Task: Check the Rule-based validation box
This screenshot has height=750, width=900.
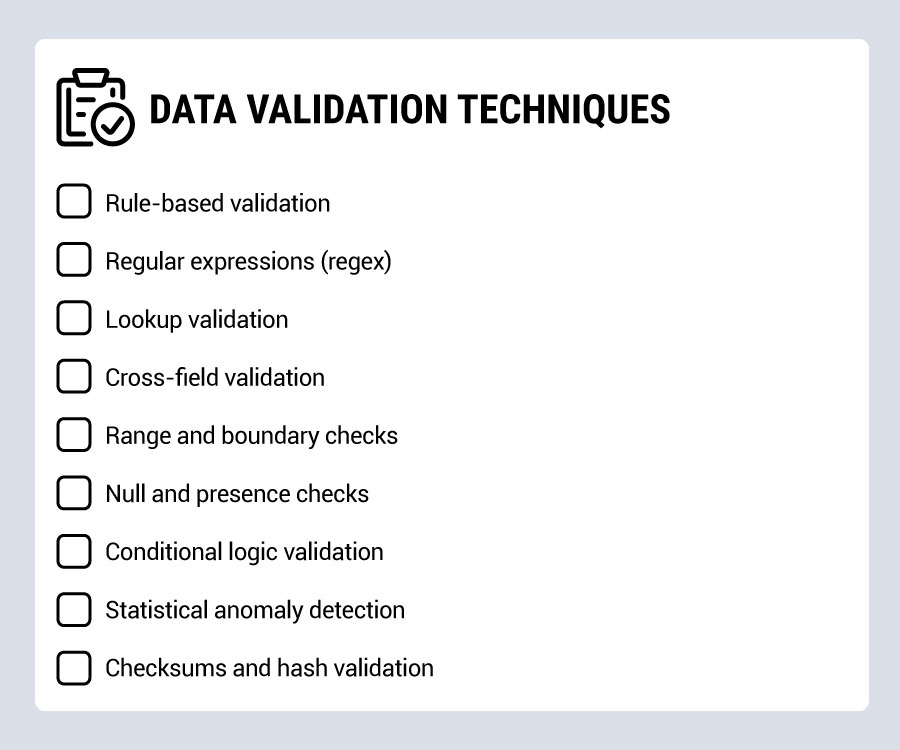Action: click(74, 201)
